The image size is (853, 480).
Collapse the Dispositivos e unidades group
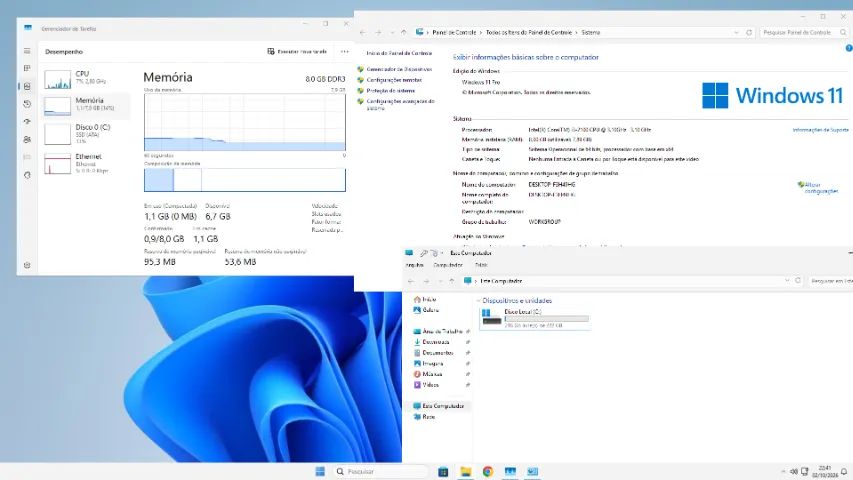[x=479, y=300]
